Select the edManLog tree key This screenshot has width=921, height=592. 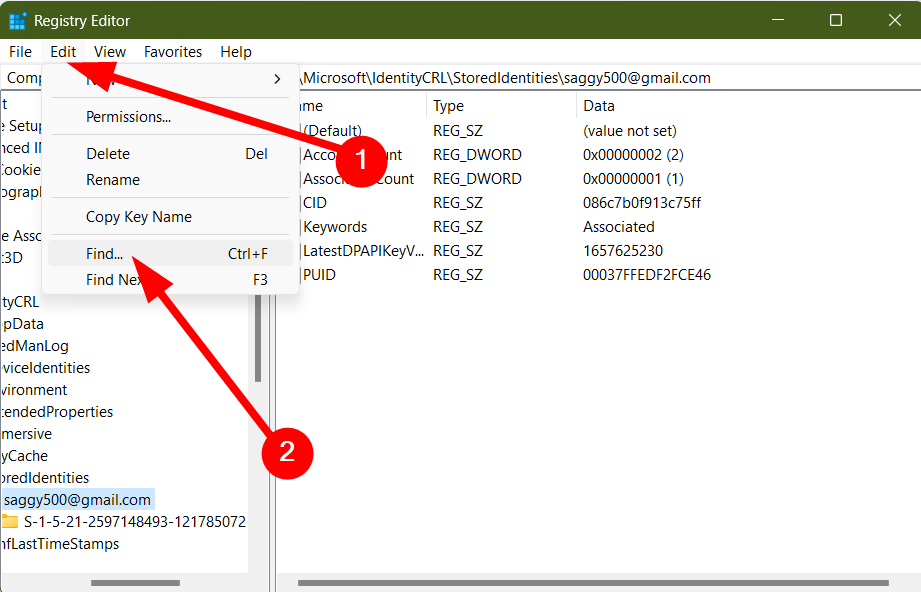click(x=35, y=346)
